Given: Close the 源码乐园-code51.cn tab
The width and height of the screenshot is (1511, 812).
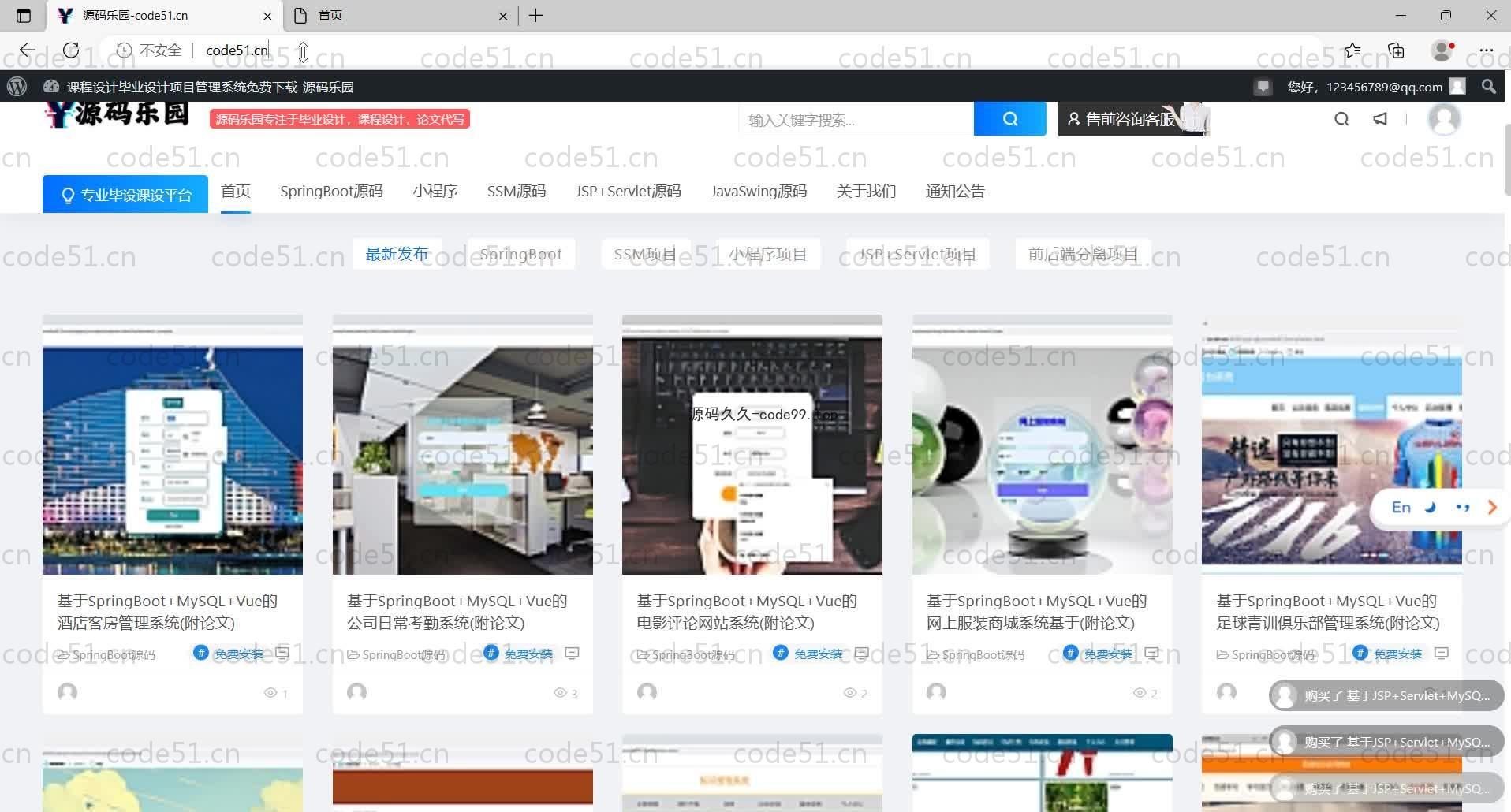Looking at the screenshot, I should tap(267, 16).
